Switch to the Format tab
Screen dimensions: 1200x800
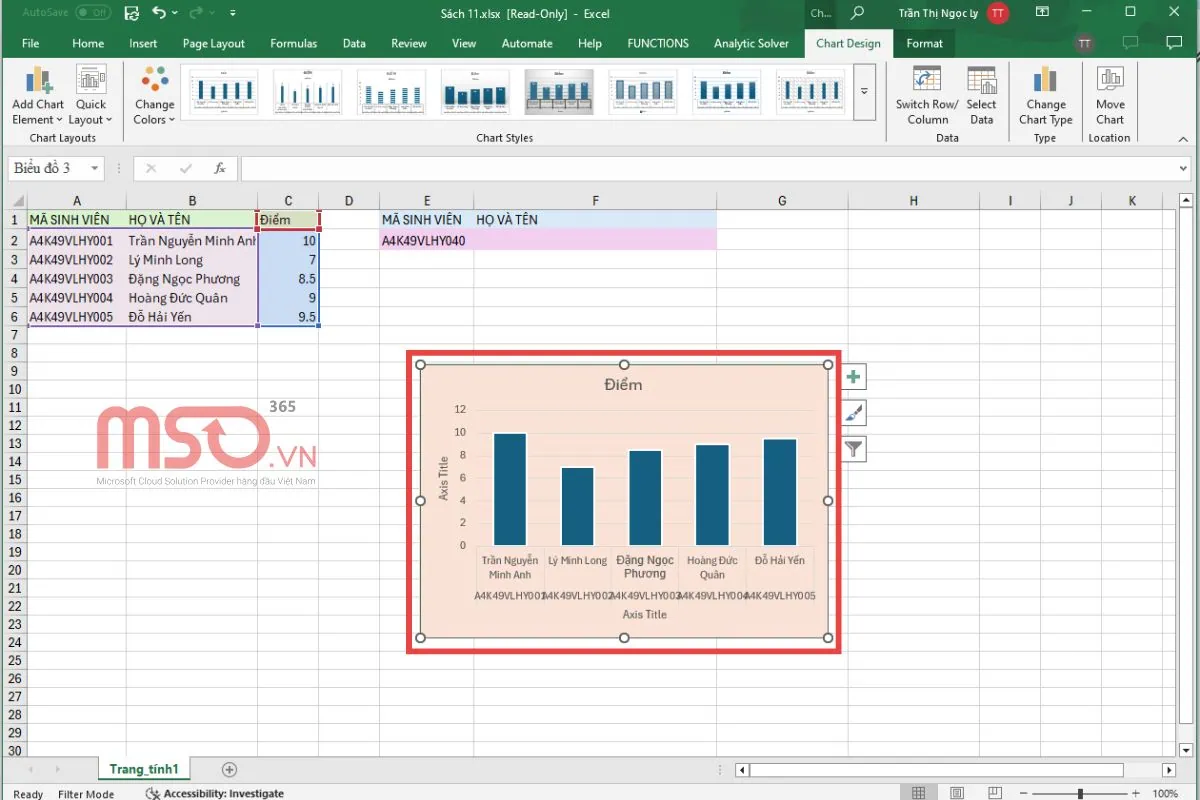click(x=924, y=43)
